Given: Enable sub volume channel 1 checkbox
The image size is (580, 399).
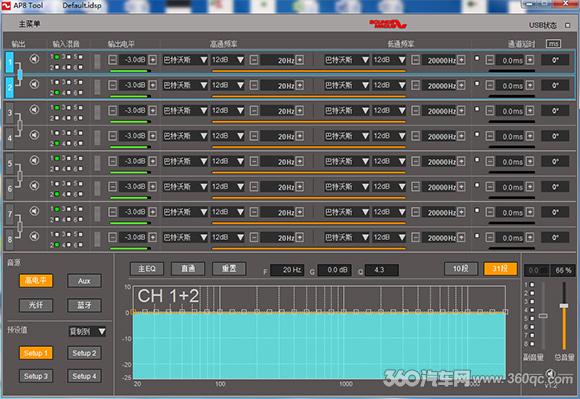Looking at the screenshot, I should (532, 284).
